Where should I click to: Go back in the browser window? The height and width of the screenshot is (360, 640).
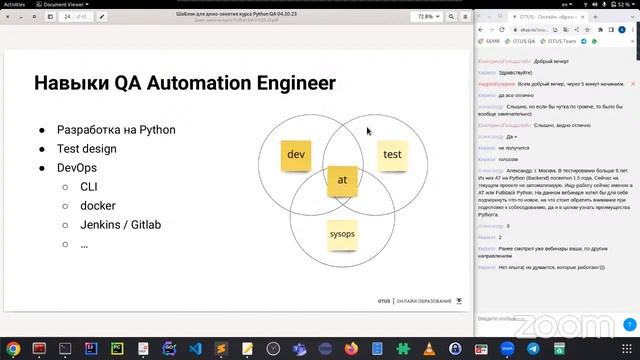click(481, 30)
